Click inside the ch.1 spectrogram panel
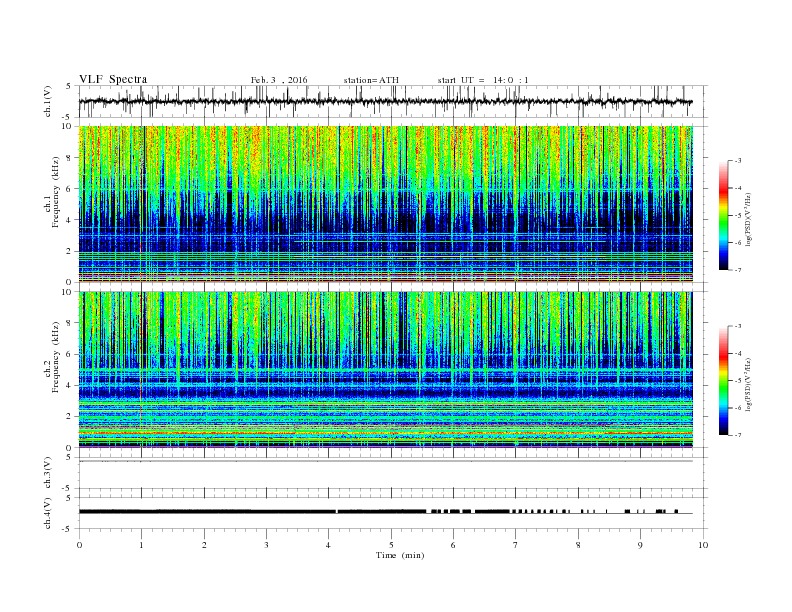Image resolution: width=792 pixels, height=612 pixels. pos(385,204)
